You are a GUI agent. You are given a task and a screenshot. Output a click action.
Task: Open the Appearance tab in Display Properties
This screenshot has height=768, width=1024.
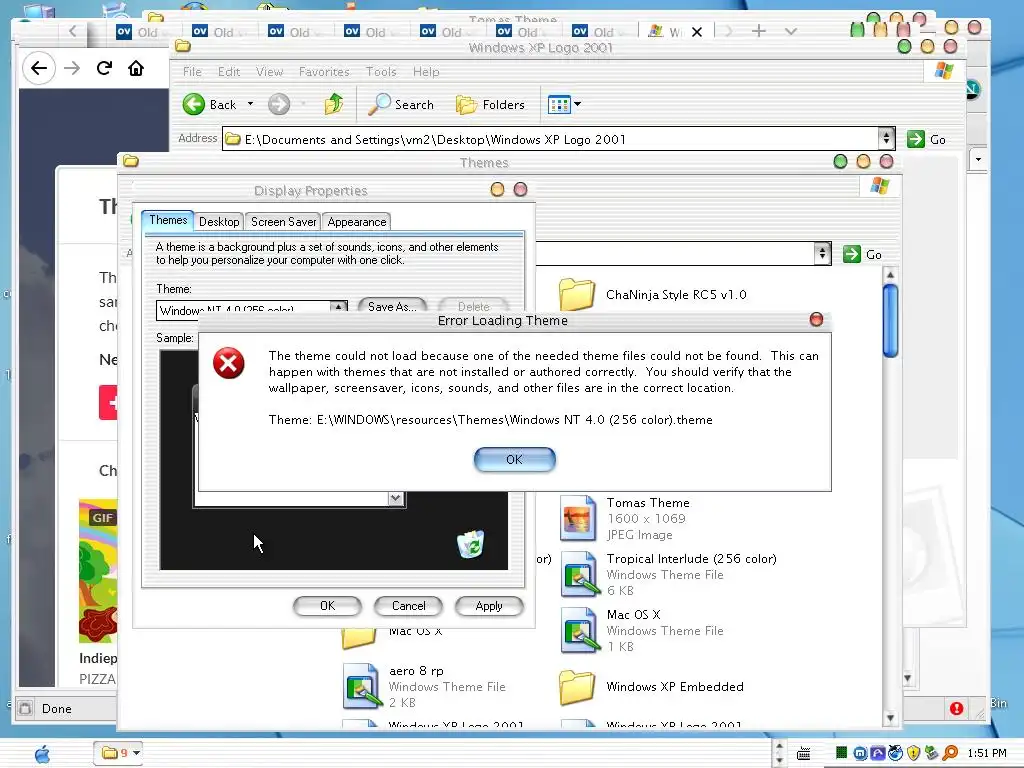357,222
